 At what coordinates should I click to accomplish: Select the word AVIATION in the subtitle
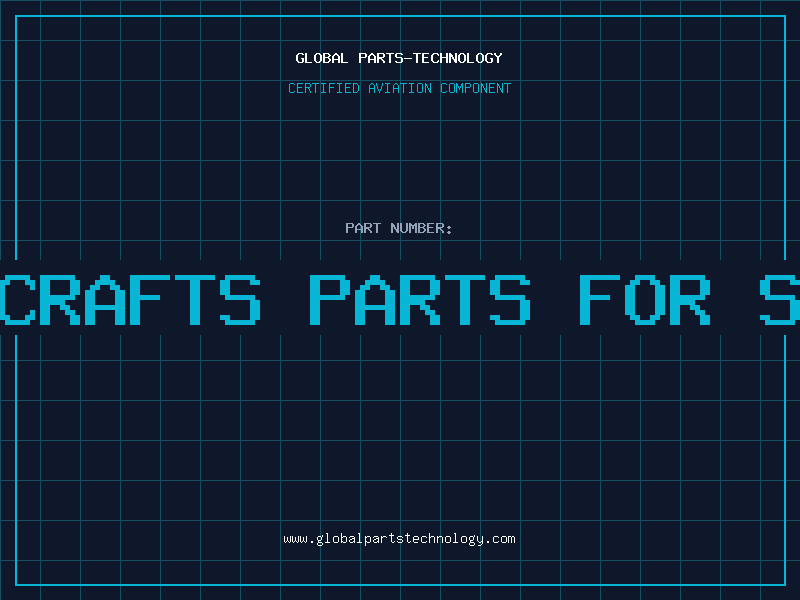tap(399, 88)
